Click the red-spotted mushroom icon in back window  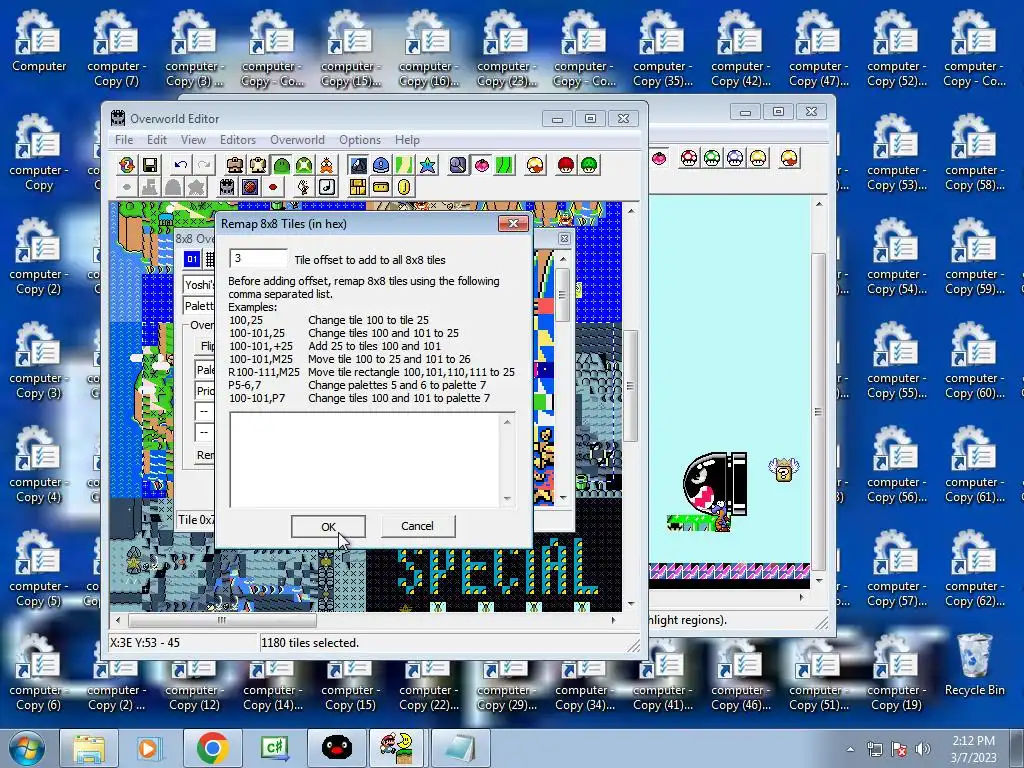click(x=689, y=158)
